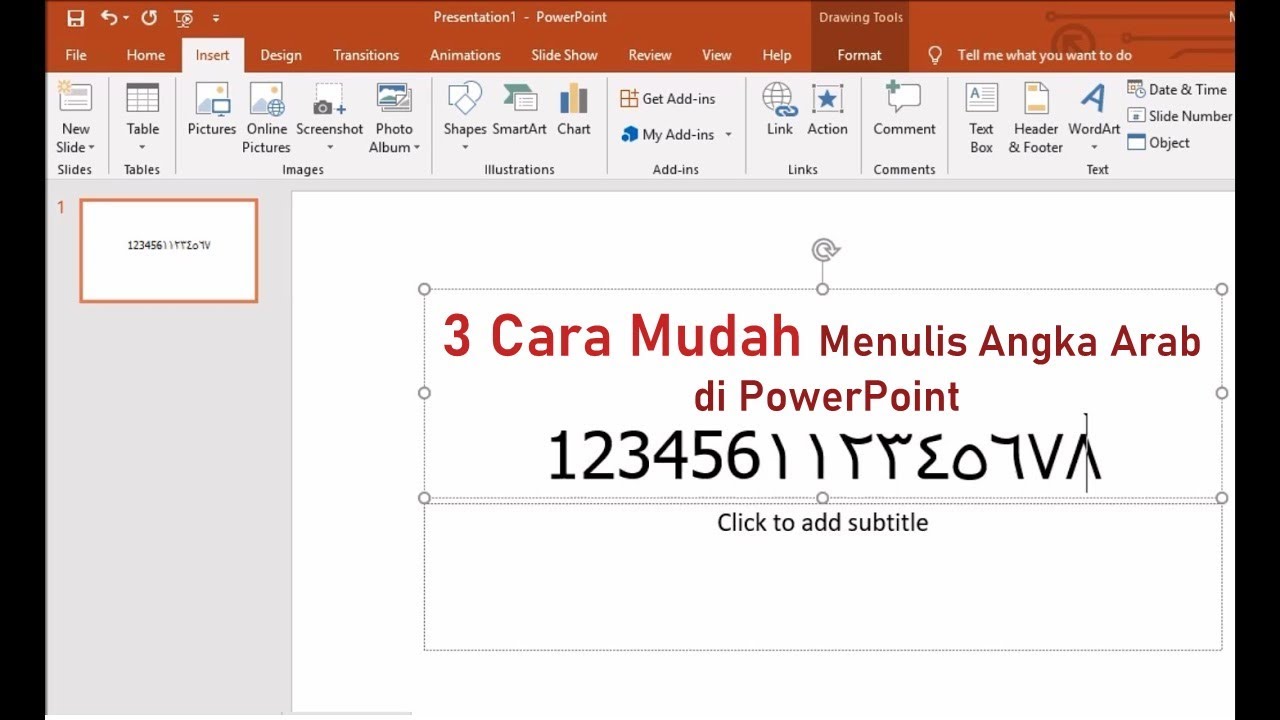This screenshot has height=720, width=1280.
Task: Start presentation from beginning icon
Action: [x=183, y=18]
